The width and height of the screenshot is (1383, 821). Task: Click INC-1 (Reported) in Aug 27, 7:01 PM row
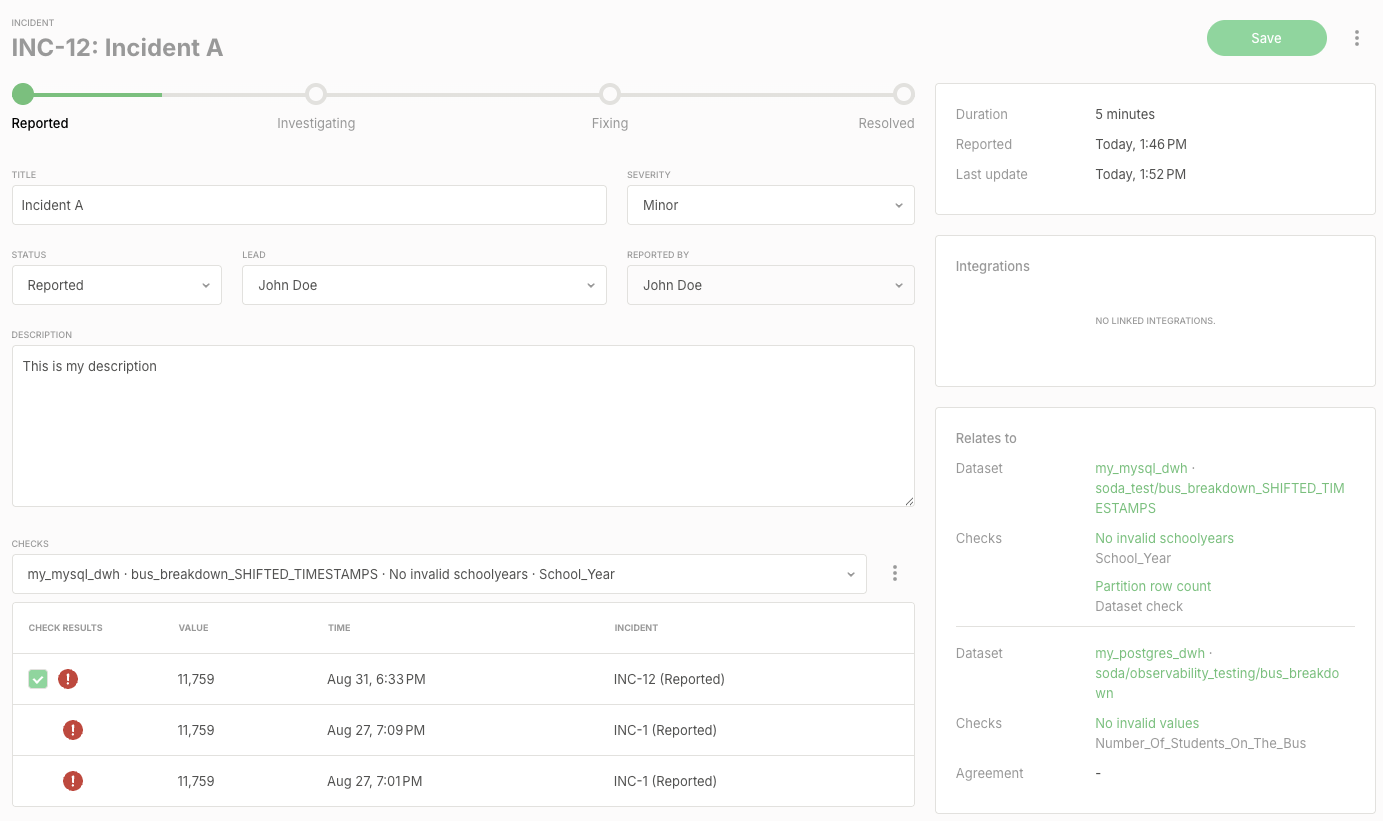tap(665, 781)
